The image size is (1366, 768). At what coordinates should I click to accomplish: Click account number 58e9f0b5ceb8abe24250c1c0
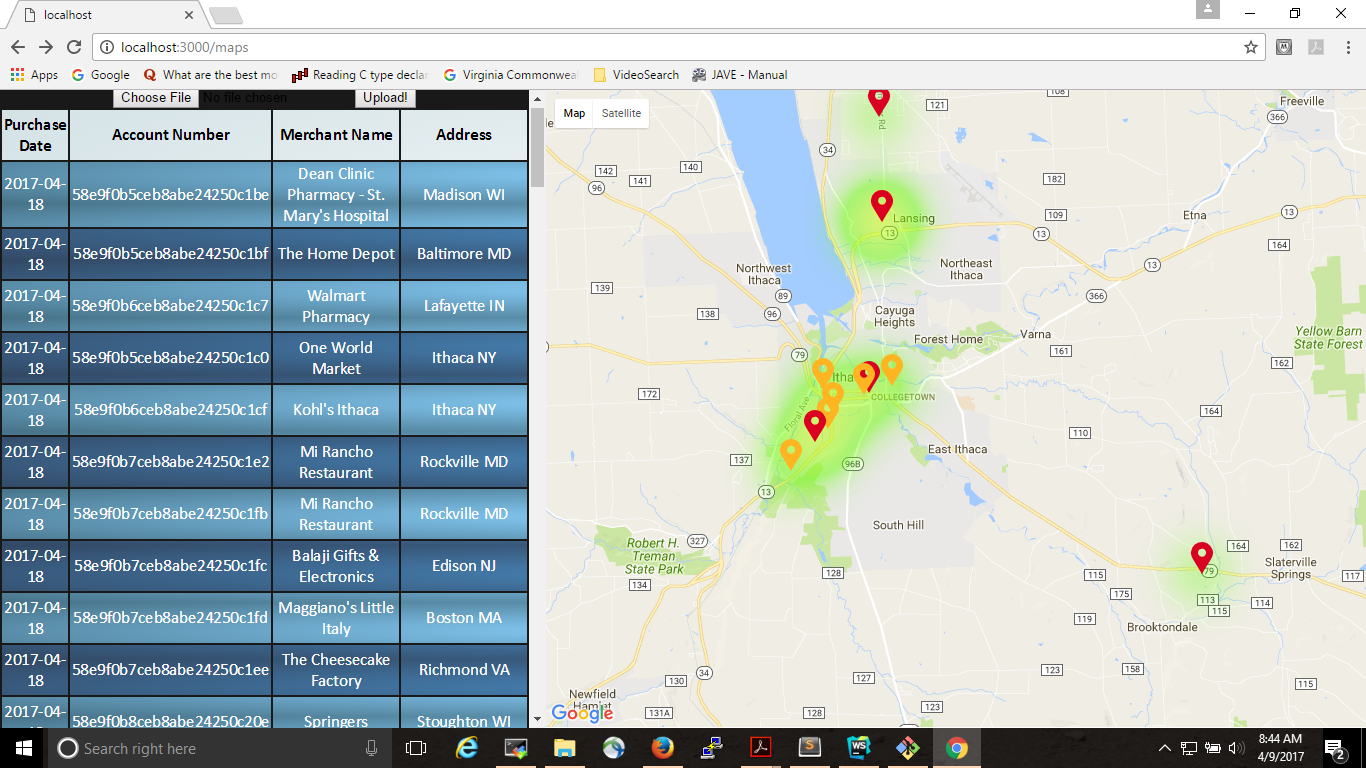[171, 358]
